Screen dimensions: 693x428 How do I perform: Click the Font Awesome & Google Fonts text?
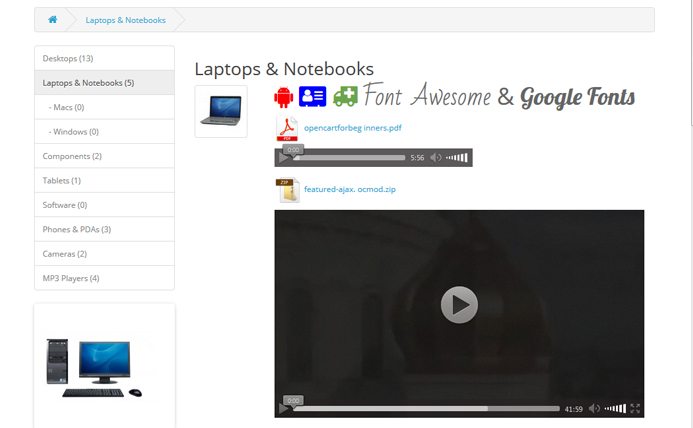point(499,96)
